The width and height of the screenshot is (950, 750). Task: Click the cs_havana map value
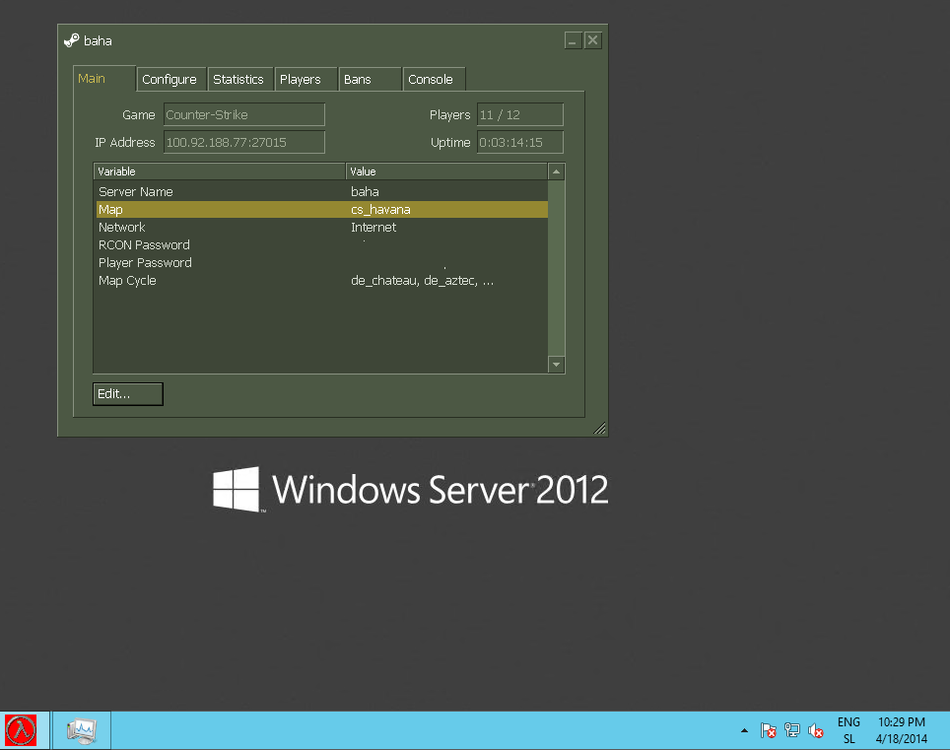point(380,210)
